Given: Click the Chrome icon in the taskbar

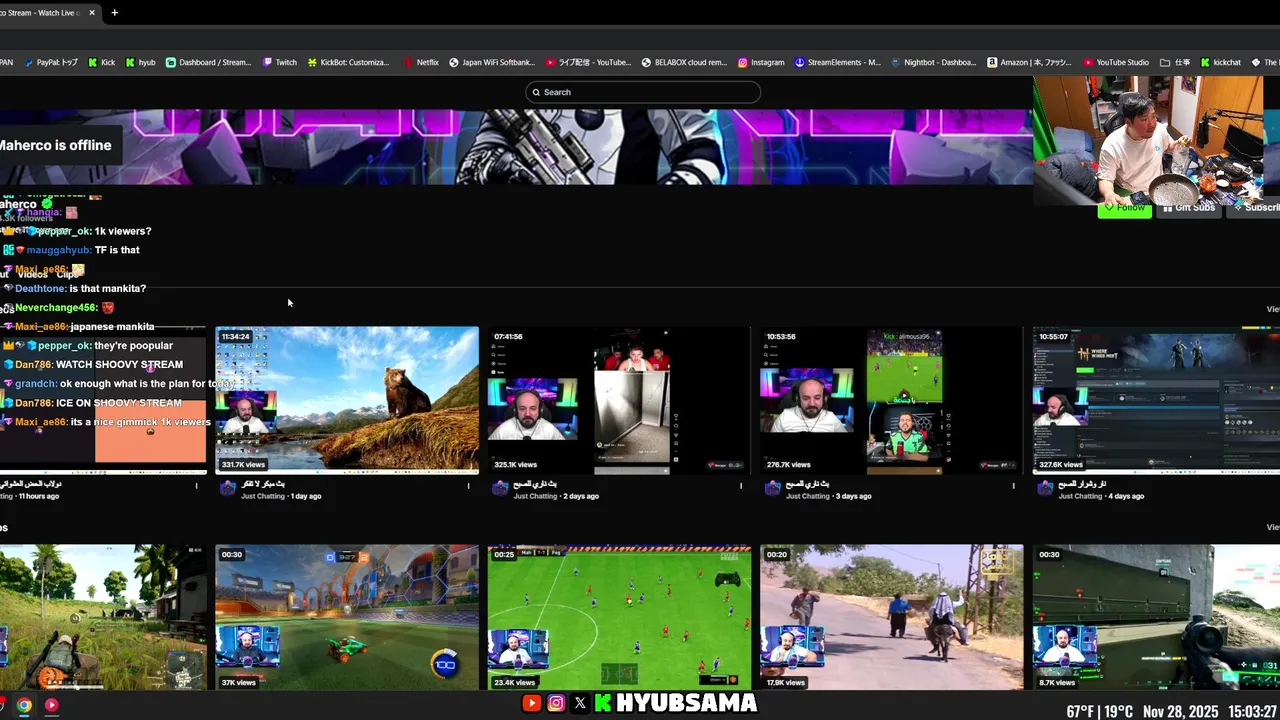Looking at the screenshot, I should pos(24,705).
